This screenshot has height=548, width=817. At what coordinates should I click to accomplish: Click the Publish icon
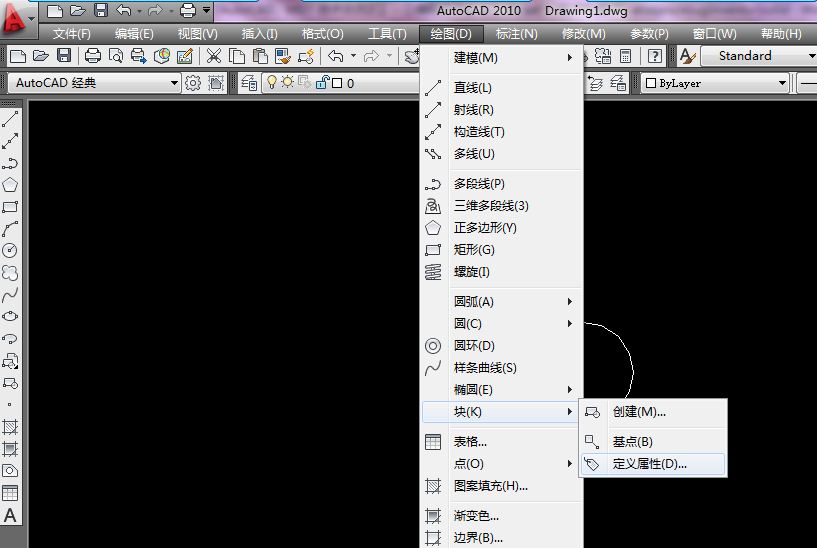[139, 55]
